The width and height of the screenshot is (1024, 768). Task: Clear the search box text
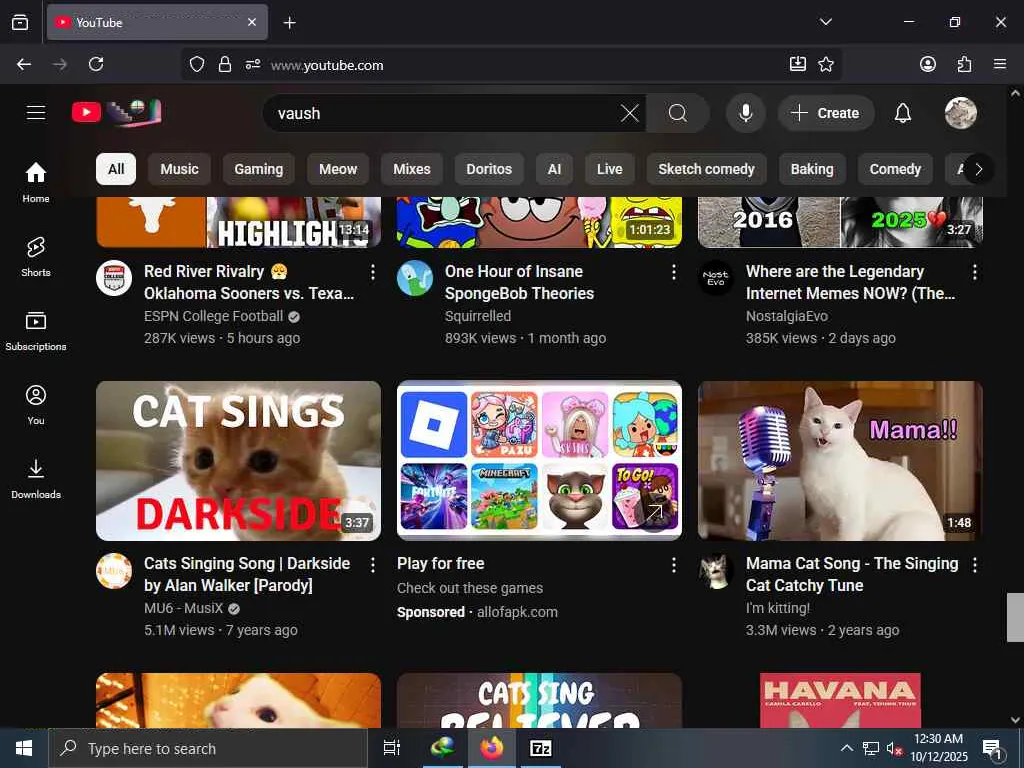point(630,113)
